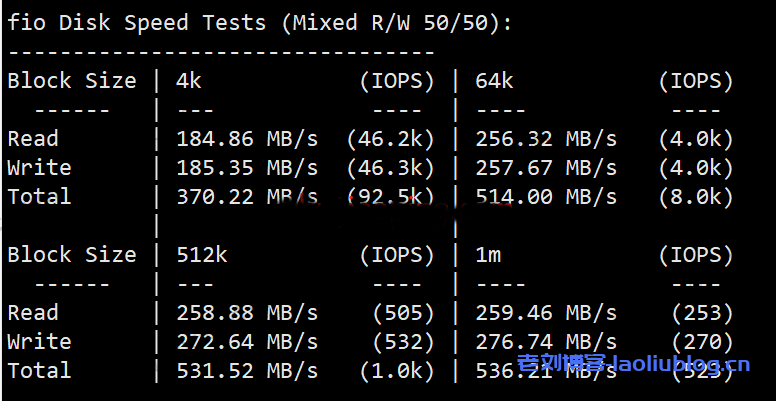Click the 258.88 MB/s read value
This screenshot has width=776, height=401.
pos(247,313)
